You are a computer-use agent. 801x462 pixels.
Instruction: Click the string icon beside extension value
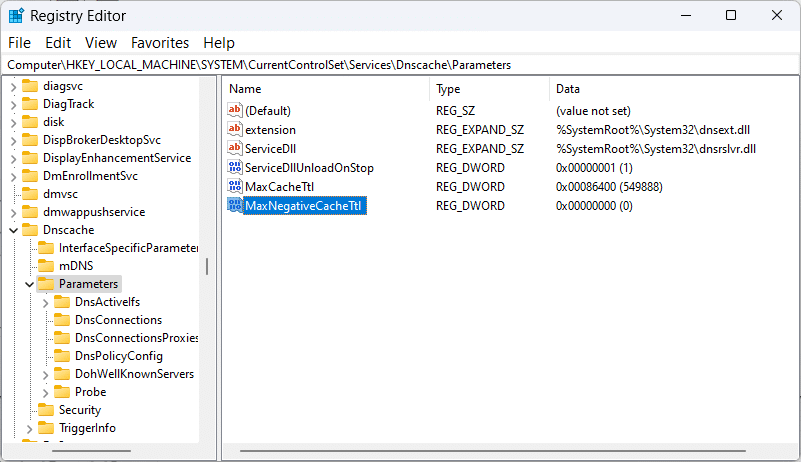(x=235, y=129)
